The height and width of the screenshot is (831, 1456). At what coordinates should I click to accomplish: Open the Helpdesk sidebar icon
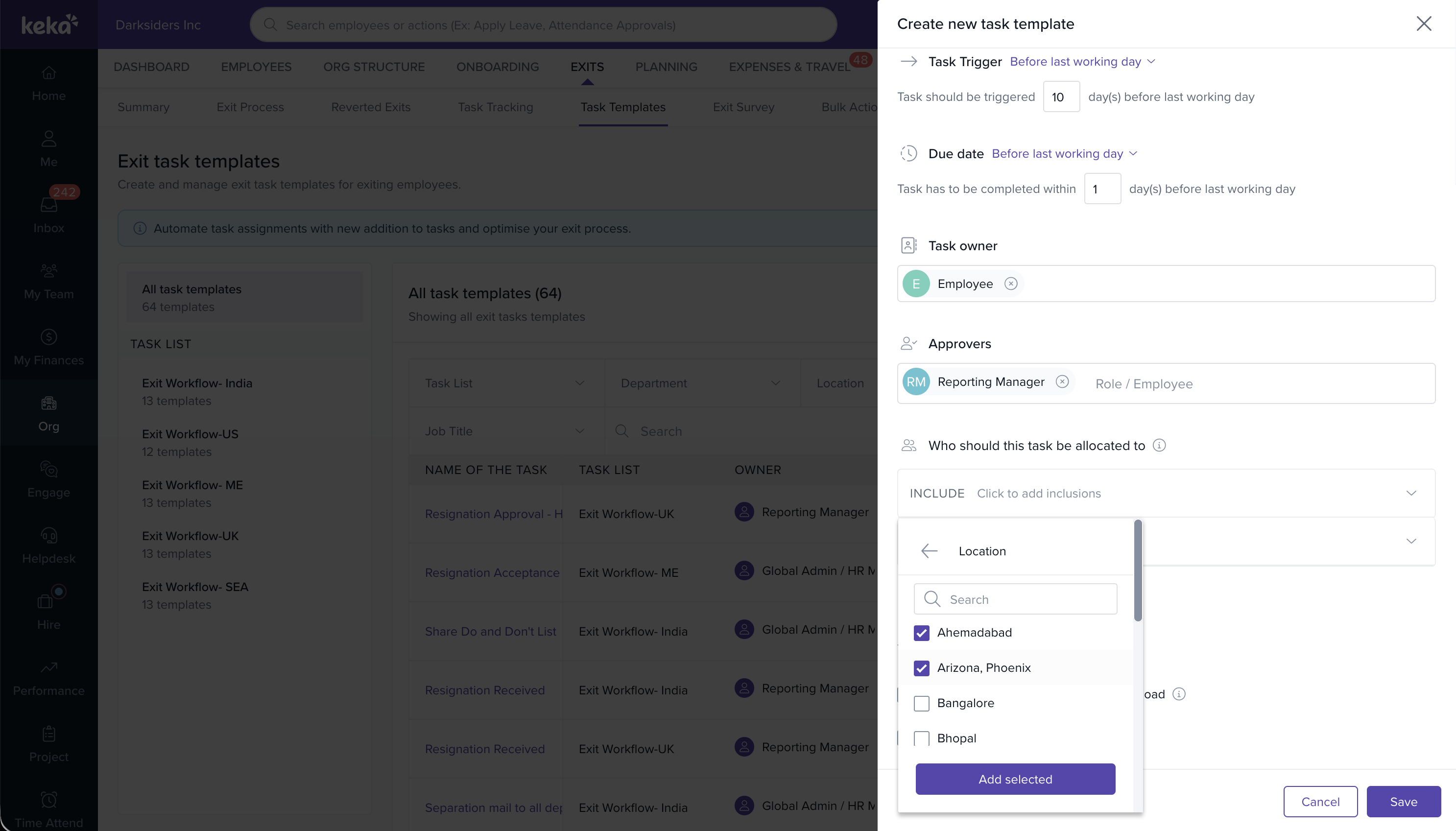[48, 545]
